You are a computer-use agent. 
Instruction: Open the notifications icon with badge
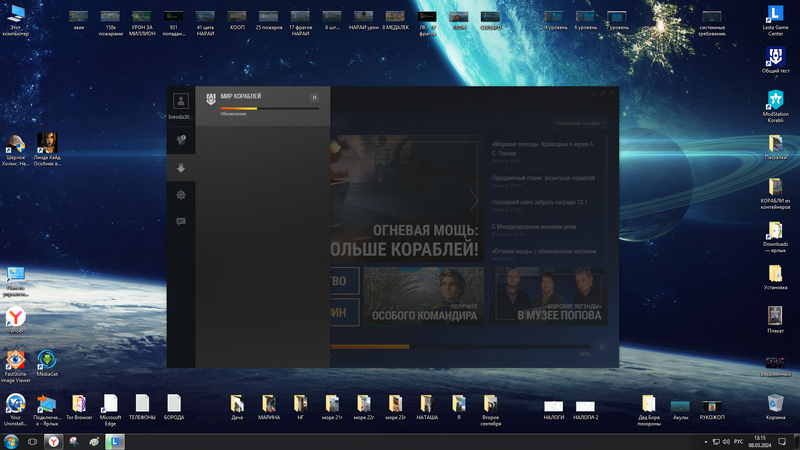pyautogui.click(x=181, y=140)
